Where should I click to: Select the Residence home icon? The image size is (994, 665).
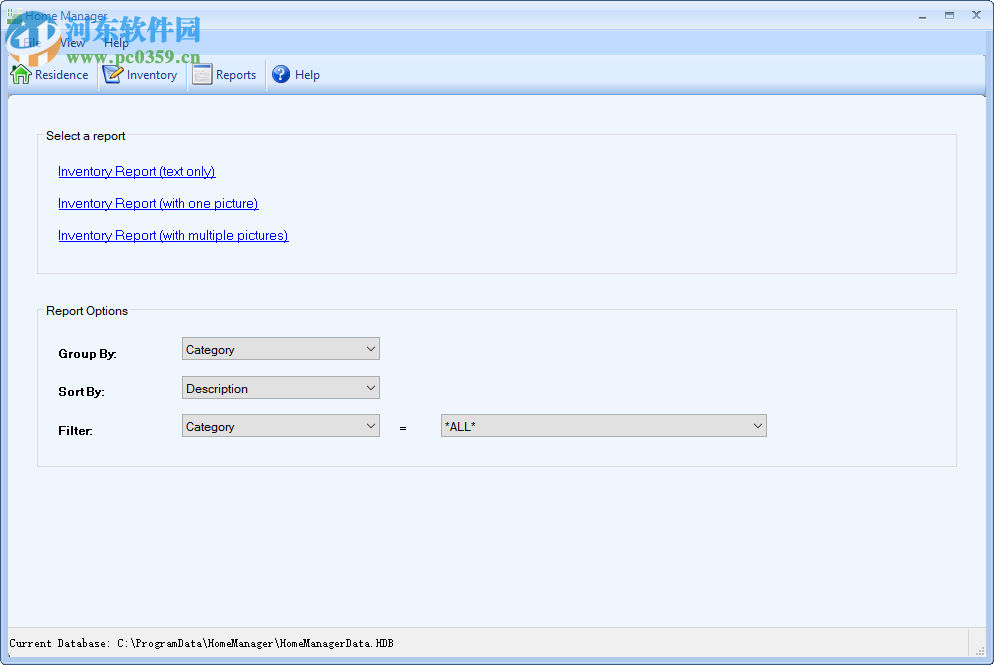[x=19, y=74]
